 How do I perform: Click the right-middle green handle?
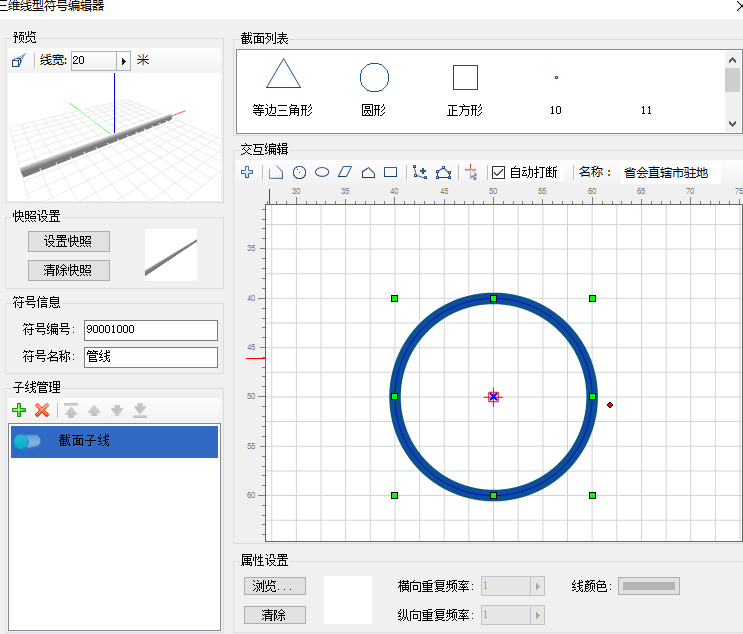pyautogui.click(x=592, y=397)
